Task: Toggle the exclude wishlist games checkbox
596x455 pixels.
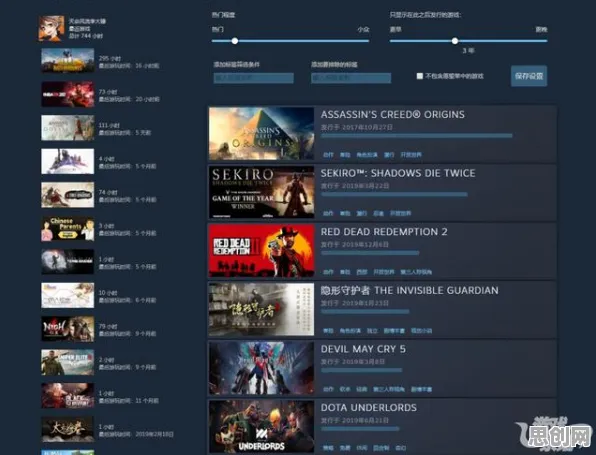Action: tap(420, 76)
